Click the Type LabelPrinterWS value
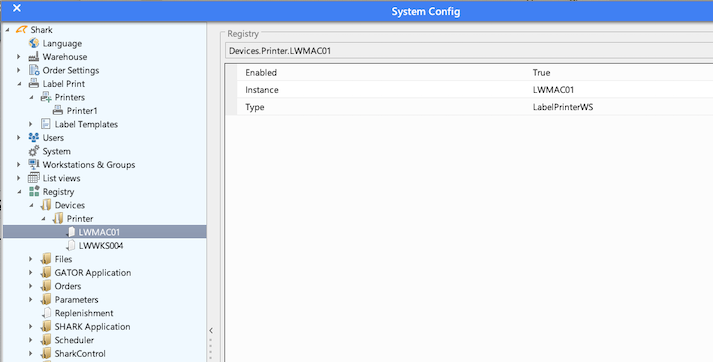The height and width of the screenshot is (362, 713). click(563, 107)
